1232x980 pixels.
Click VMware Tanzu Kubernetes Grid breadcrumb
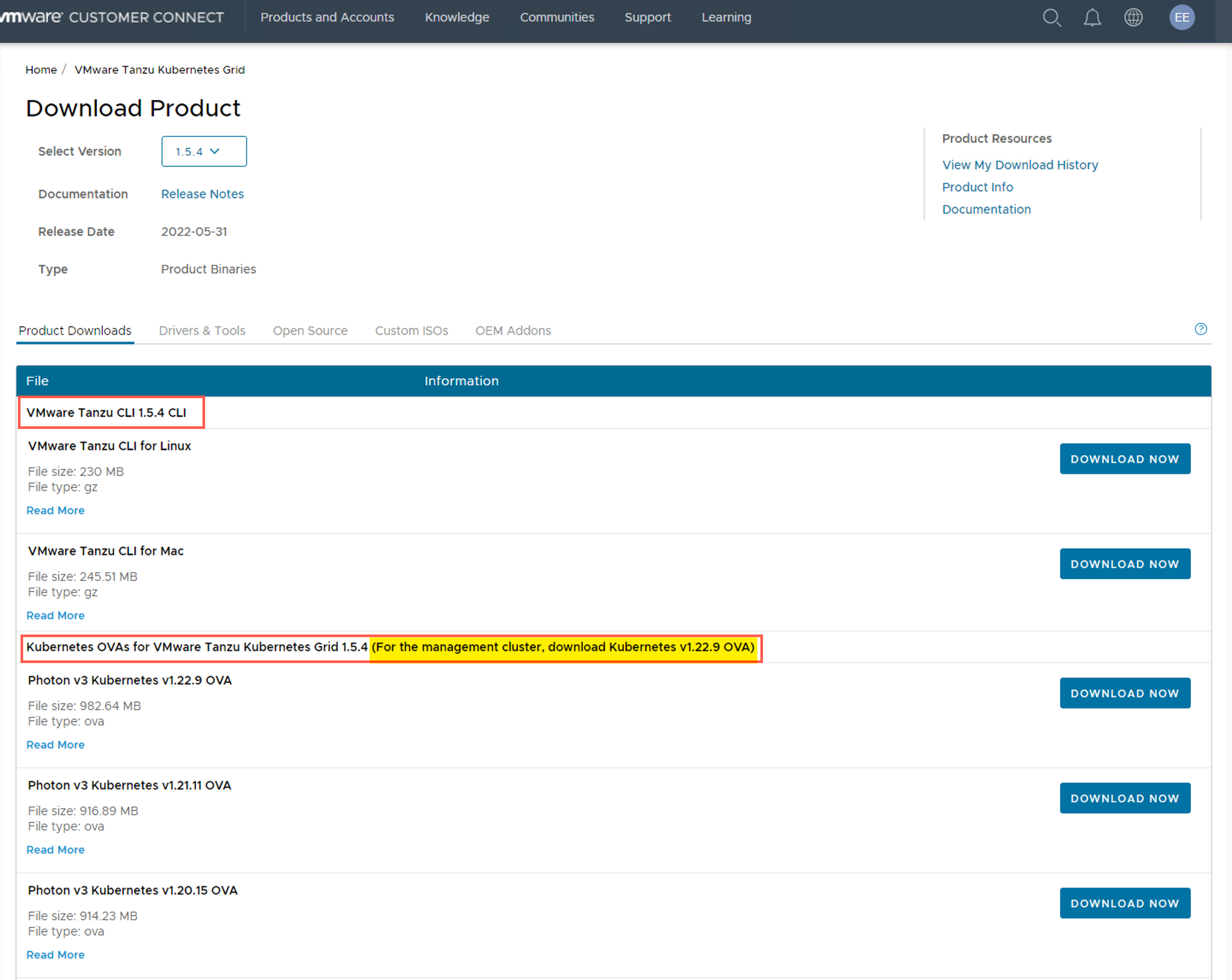(159, 70)
